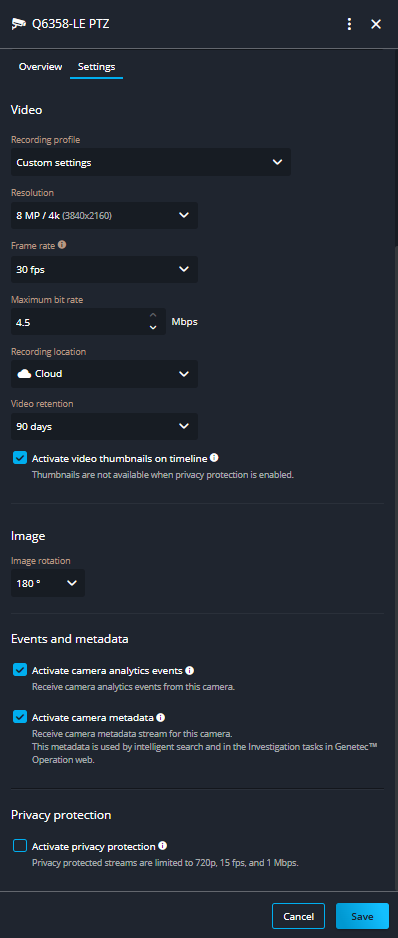The height and width of the screenshot is (938, 398).
Task: Click the cloud icon in Recording location
Action: pyautogui.click(x=24, y=374)
